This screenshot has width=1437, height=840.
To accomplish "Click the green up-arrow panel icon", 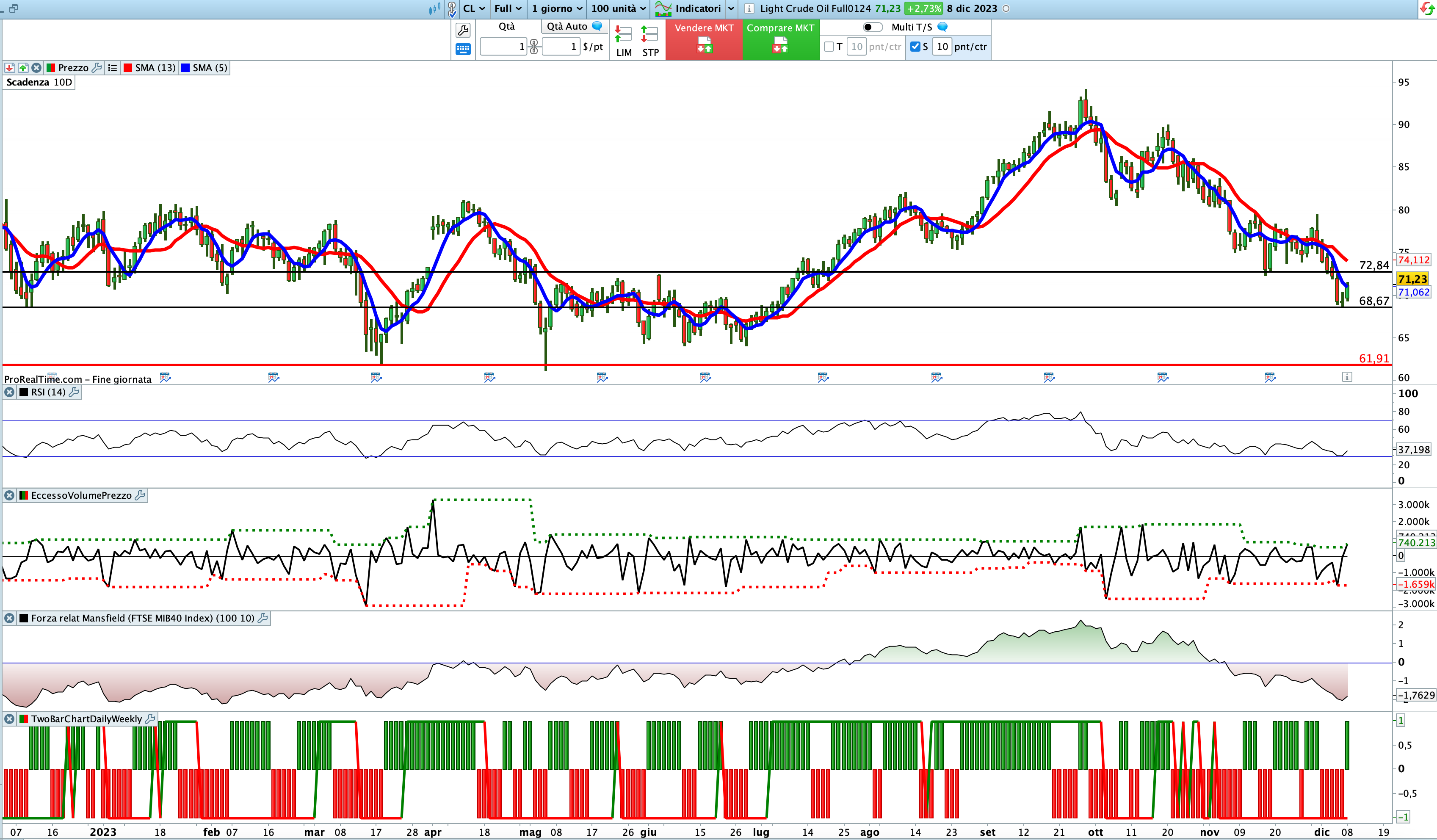I will [23, 68].
